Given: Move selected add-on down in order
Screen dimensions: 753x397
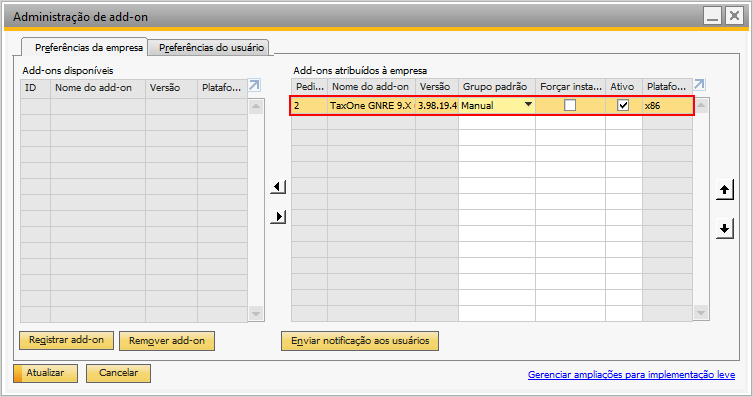Looking at the screenshot, I should click(x=725, y=229).
